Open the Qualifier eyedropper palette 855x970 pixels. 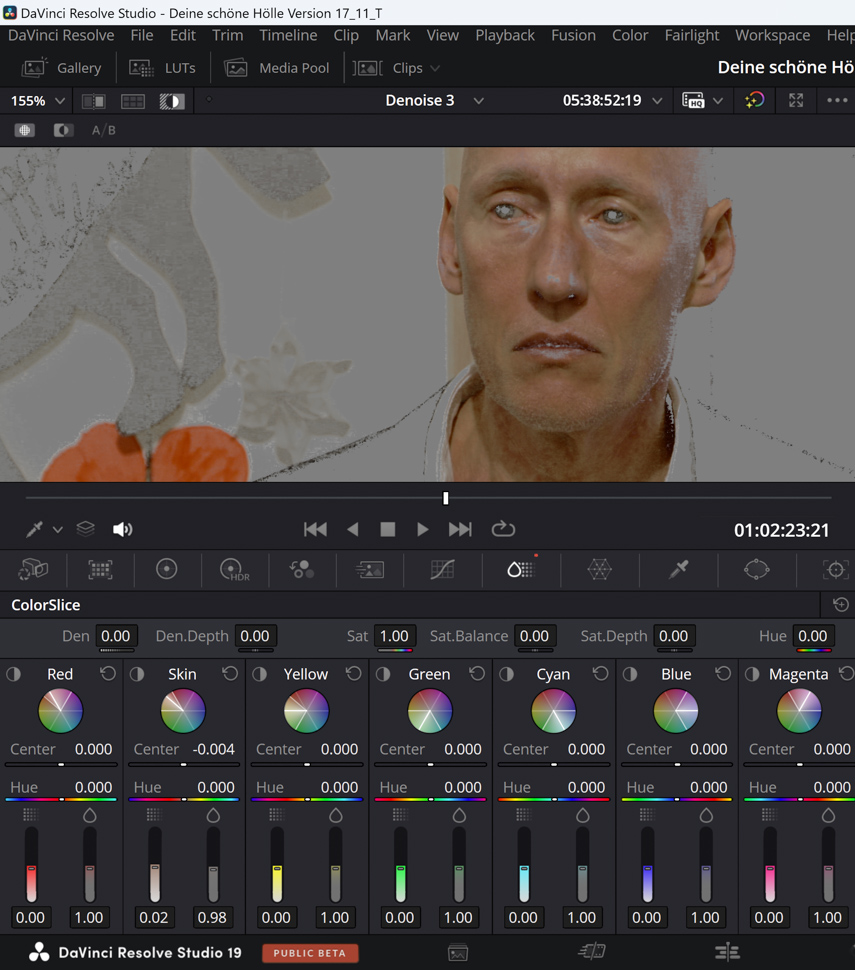click(x=678, y=569)
